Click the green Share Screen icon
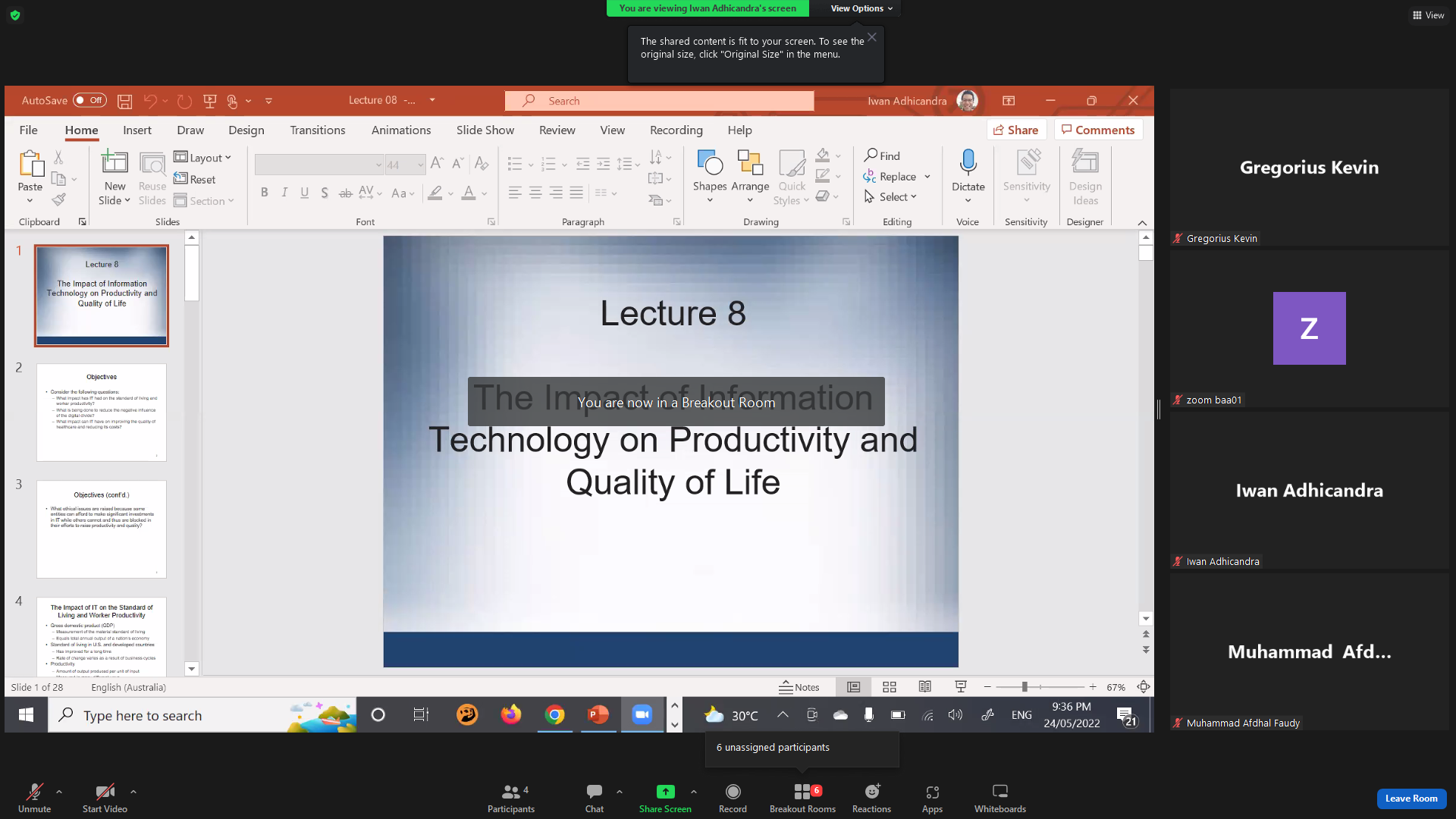This screenshot has width=1456, height=819. [x=665, y=792]
